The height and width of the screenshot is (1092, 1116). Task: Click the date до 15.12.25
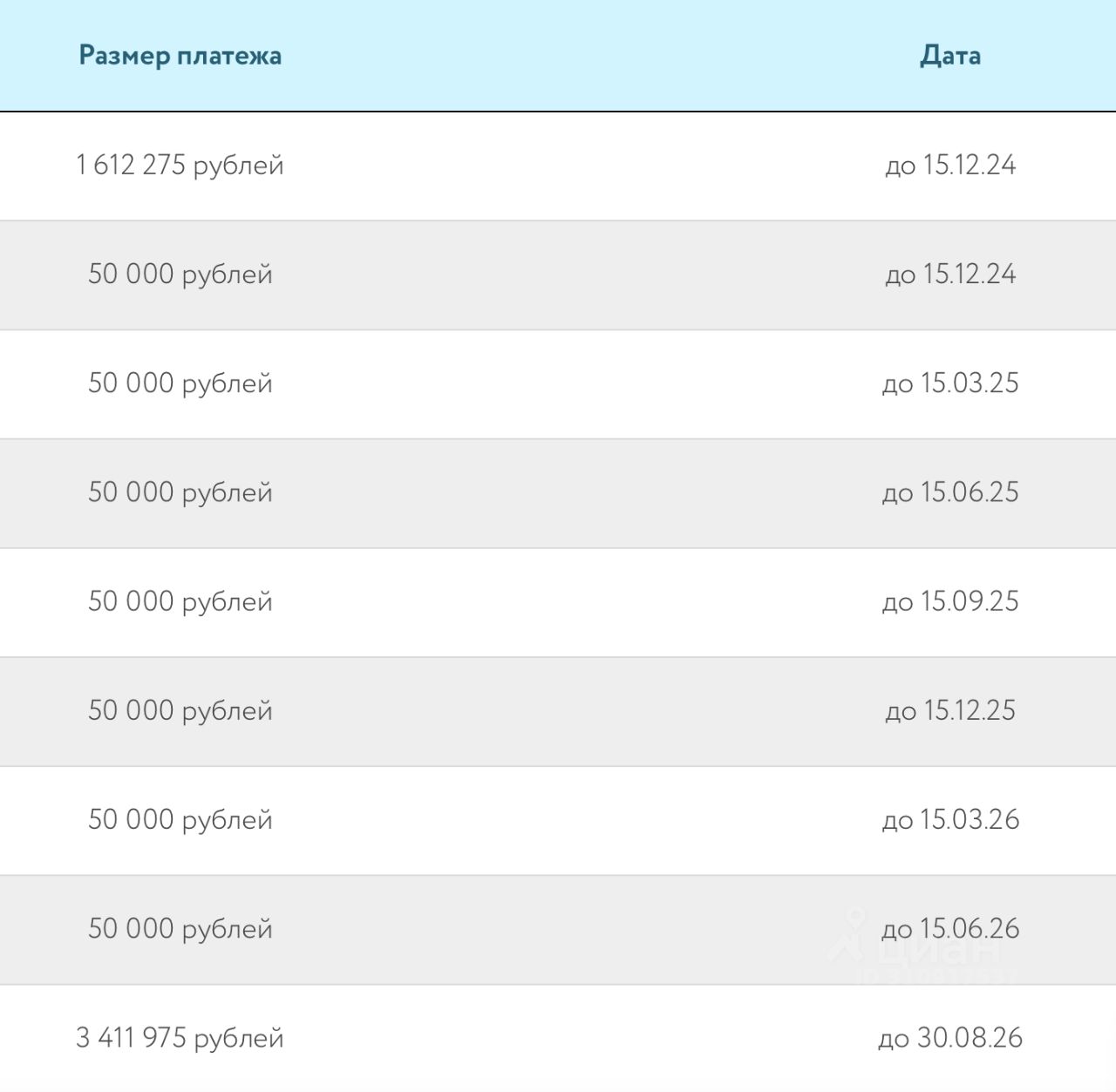coord(950,710)
